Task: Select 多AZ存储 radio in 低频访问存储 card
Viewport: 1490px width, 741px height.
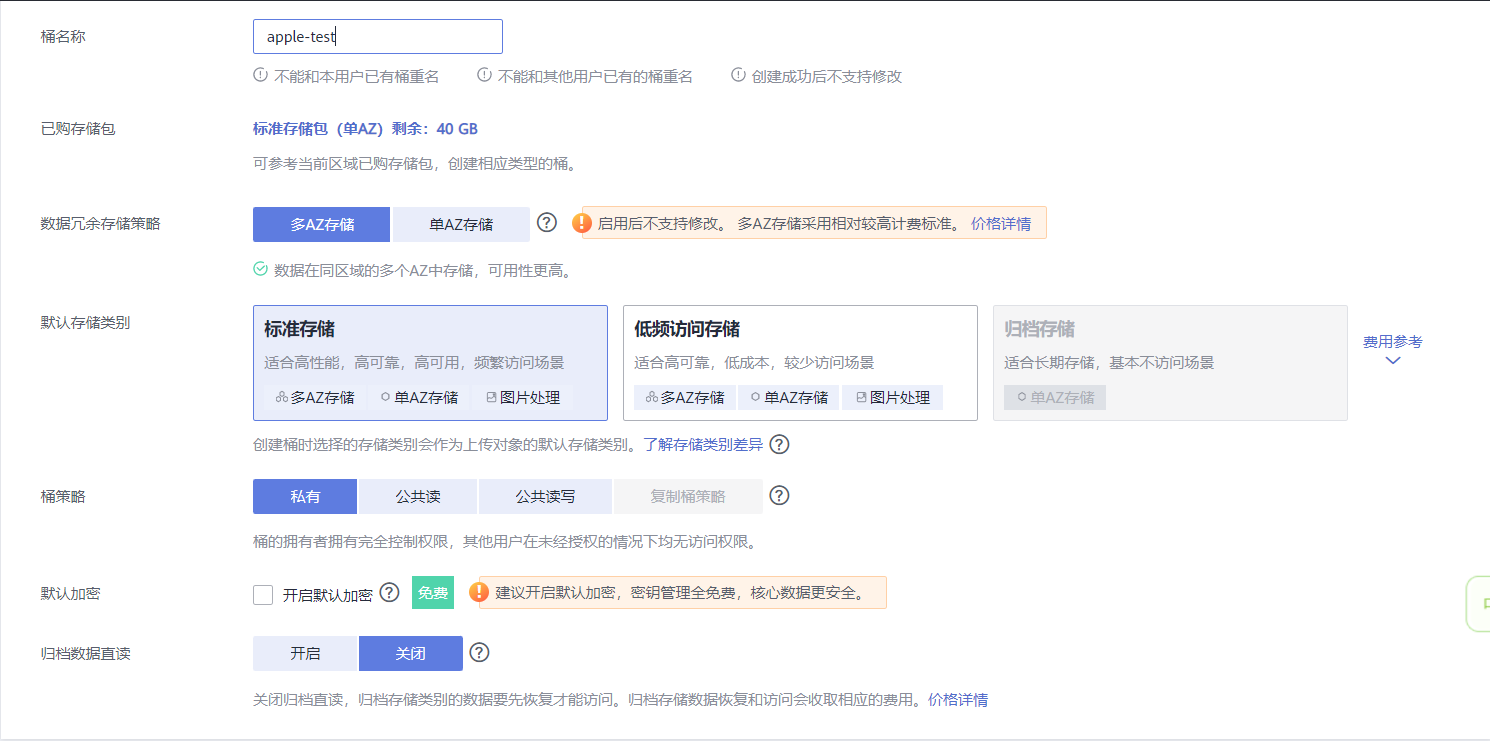Action: (684, 397)
